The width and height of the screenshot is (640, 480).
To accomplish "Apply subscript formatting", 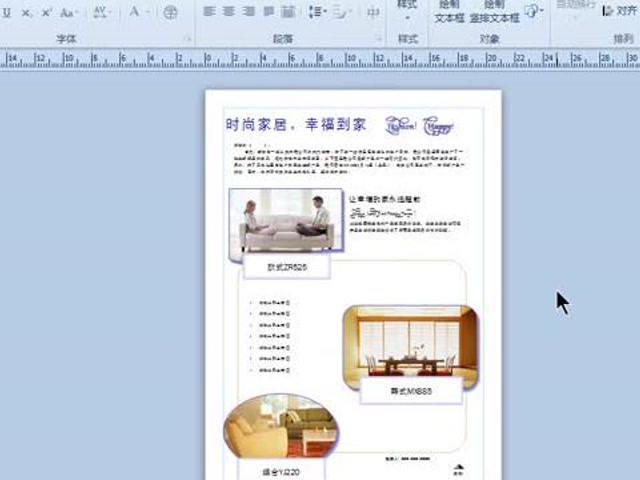I will 27,13.
